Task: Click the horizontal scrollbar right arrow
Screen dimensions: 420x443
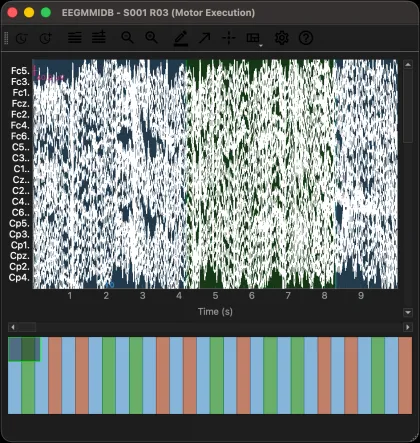Action: click(x=408, y=327)
